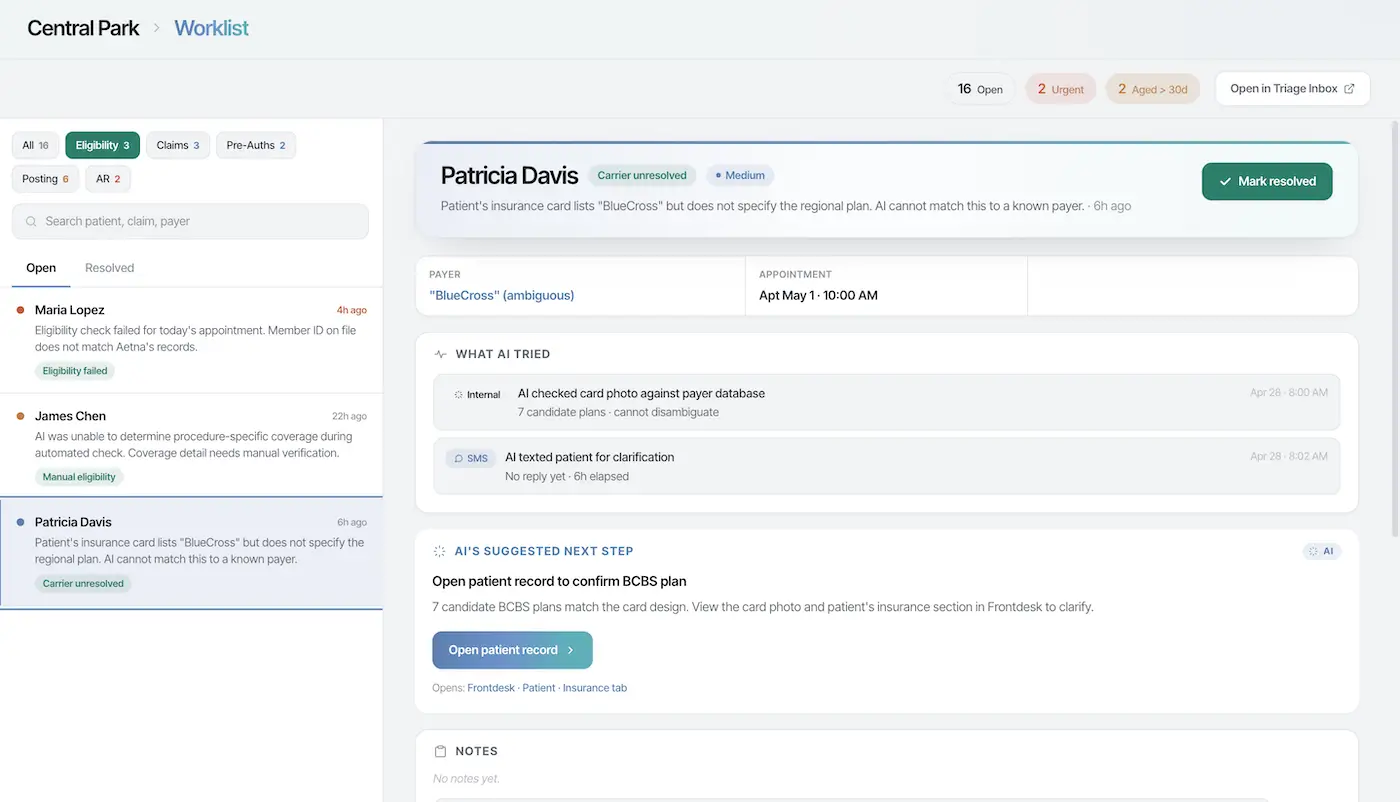Open the Patient link under Opens
This screenshot has height=802, width=1400.
[x=539, y=688]
